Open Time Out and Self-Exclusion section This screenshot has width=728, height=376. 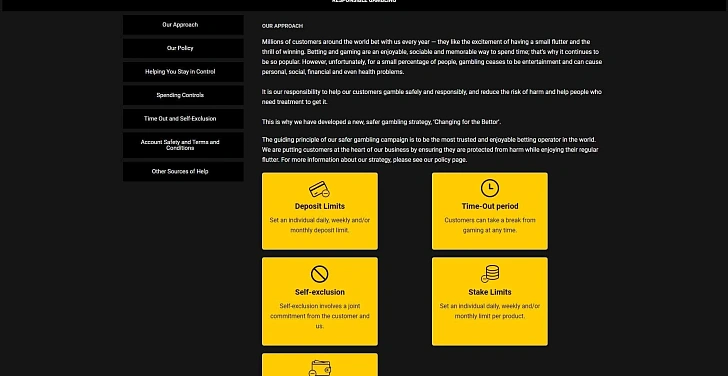[x=183, y=119]
